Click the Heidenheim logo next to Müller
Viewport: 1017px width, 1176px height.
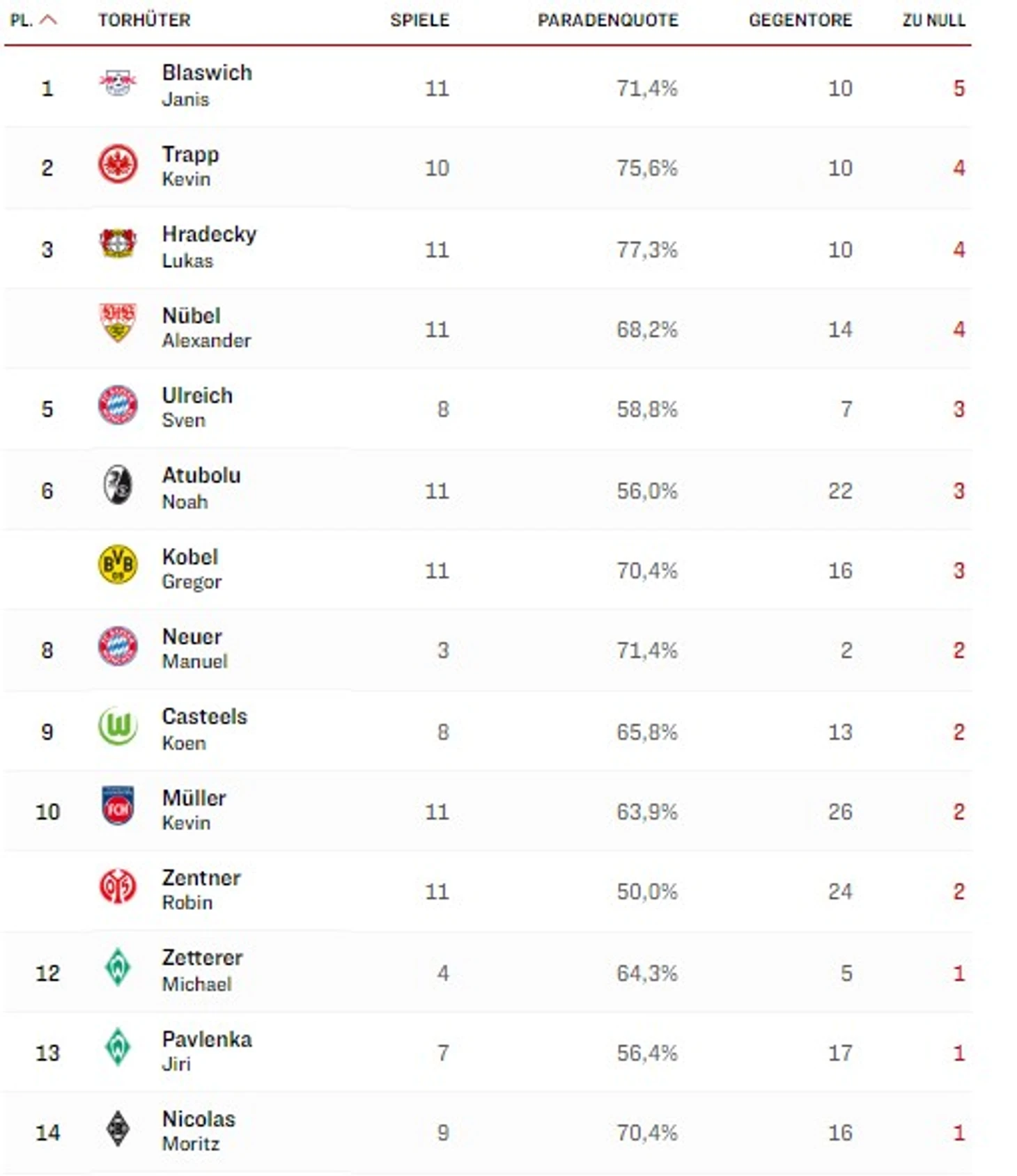(x=117, y=806)
